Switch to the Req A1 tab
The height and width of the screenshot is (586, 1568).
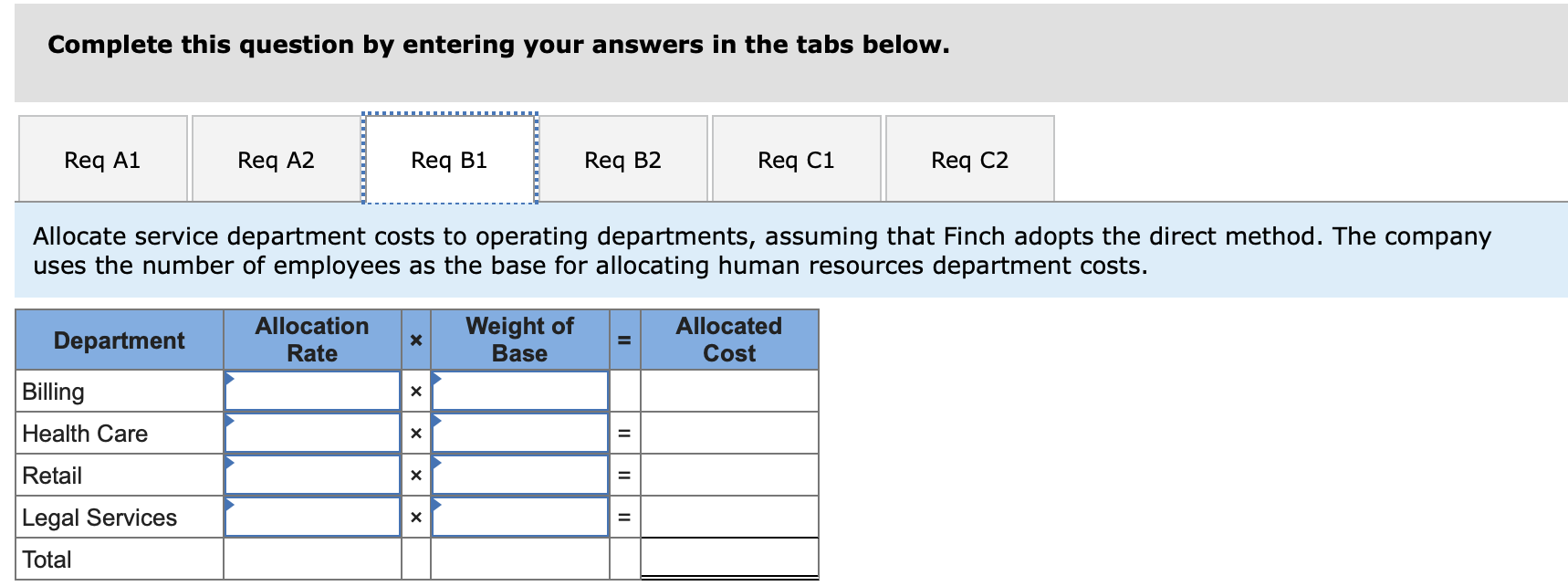point(103,159)
